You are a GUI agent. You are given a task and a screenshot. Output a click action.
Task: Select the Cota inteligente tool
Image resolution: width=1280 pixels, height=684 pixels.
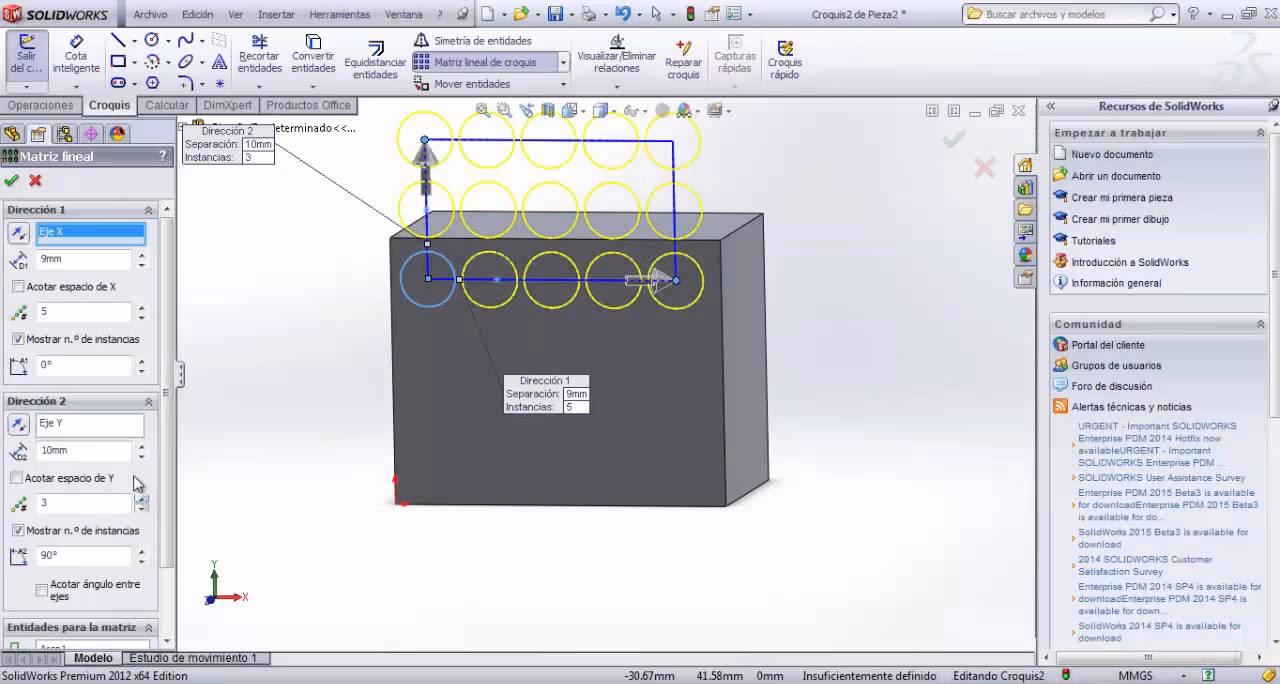75,55
